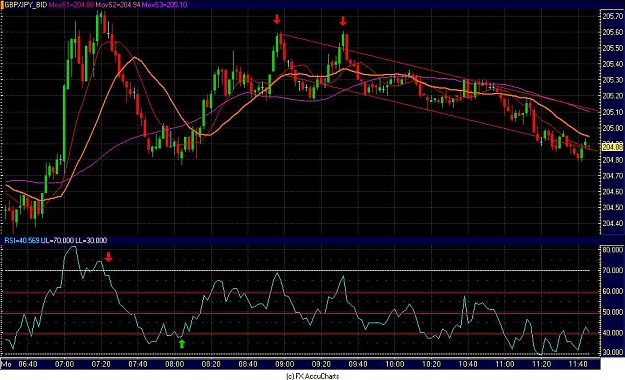Image resolution: width=625 pixels, height=380 pixels.
Task: Click the 11:20 time axis label
Action: point(541,364)
